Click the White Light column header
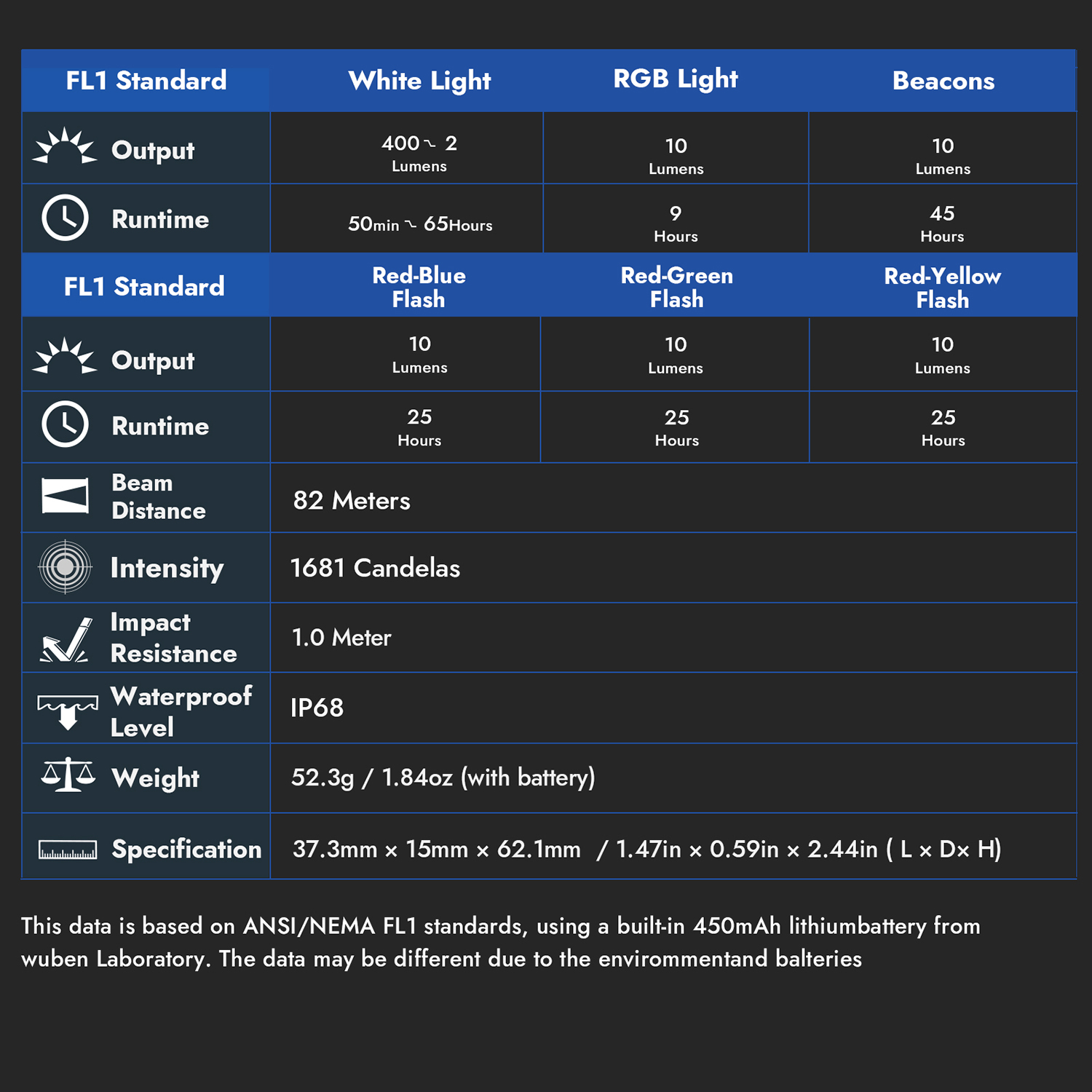 pyautogui.click(x=419, y=81)
